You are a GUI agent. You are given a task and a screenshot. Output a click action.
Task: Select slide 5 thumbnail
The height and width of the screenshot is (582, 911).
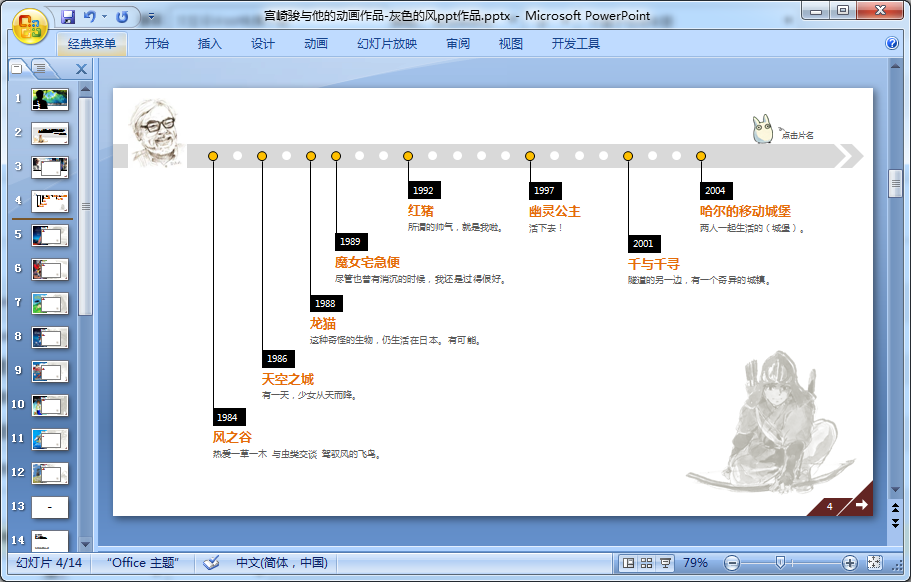pyautogui.click(x=50, y=235)
